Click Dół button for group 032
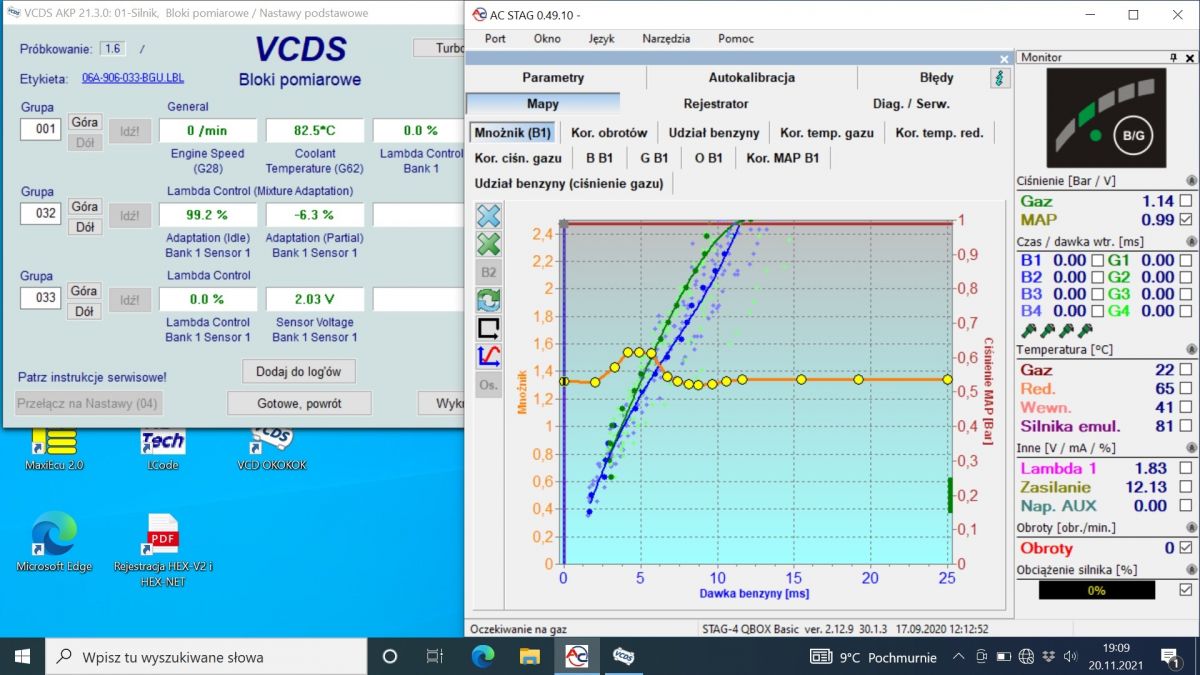 click(x=85, y=227)
